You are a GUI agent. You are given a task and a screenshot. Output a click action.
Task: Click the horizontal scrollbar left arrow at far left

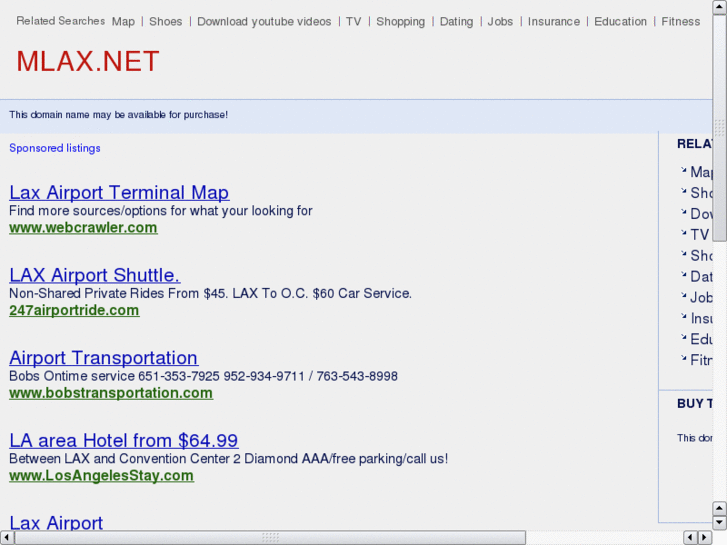[x=7, y=537]
